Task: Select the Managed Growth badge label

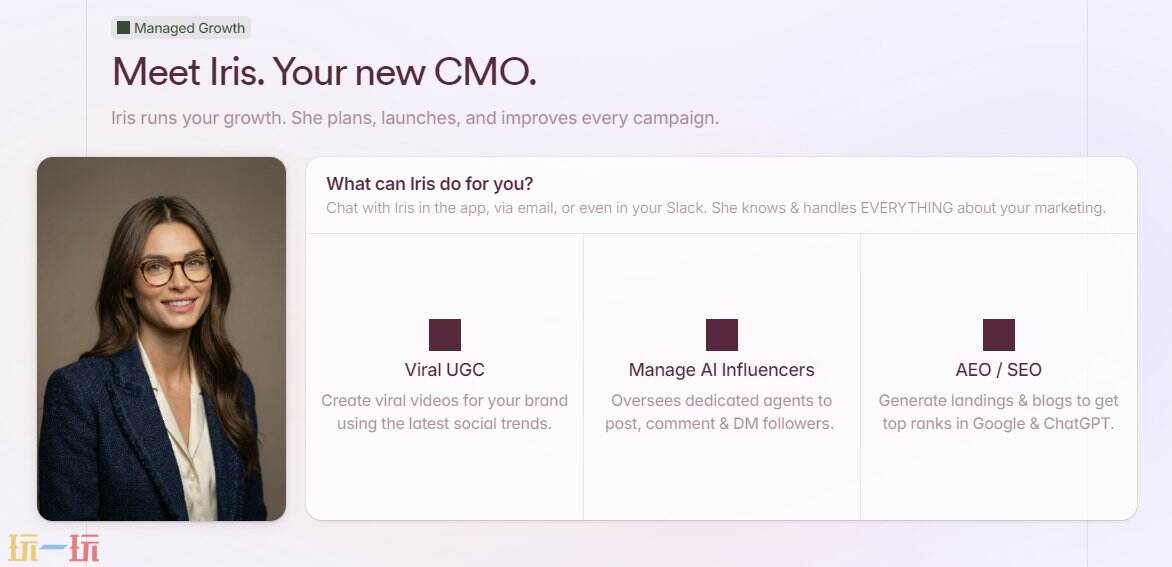Action: (189, 28)
